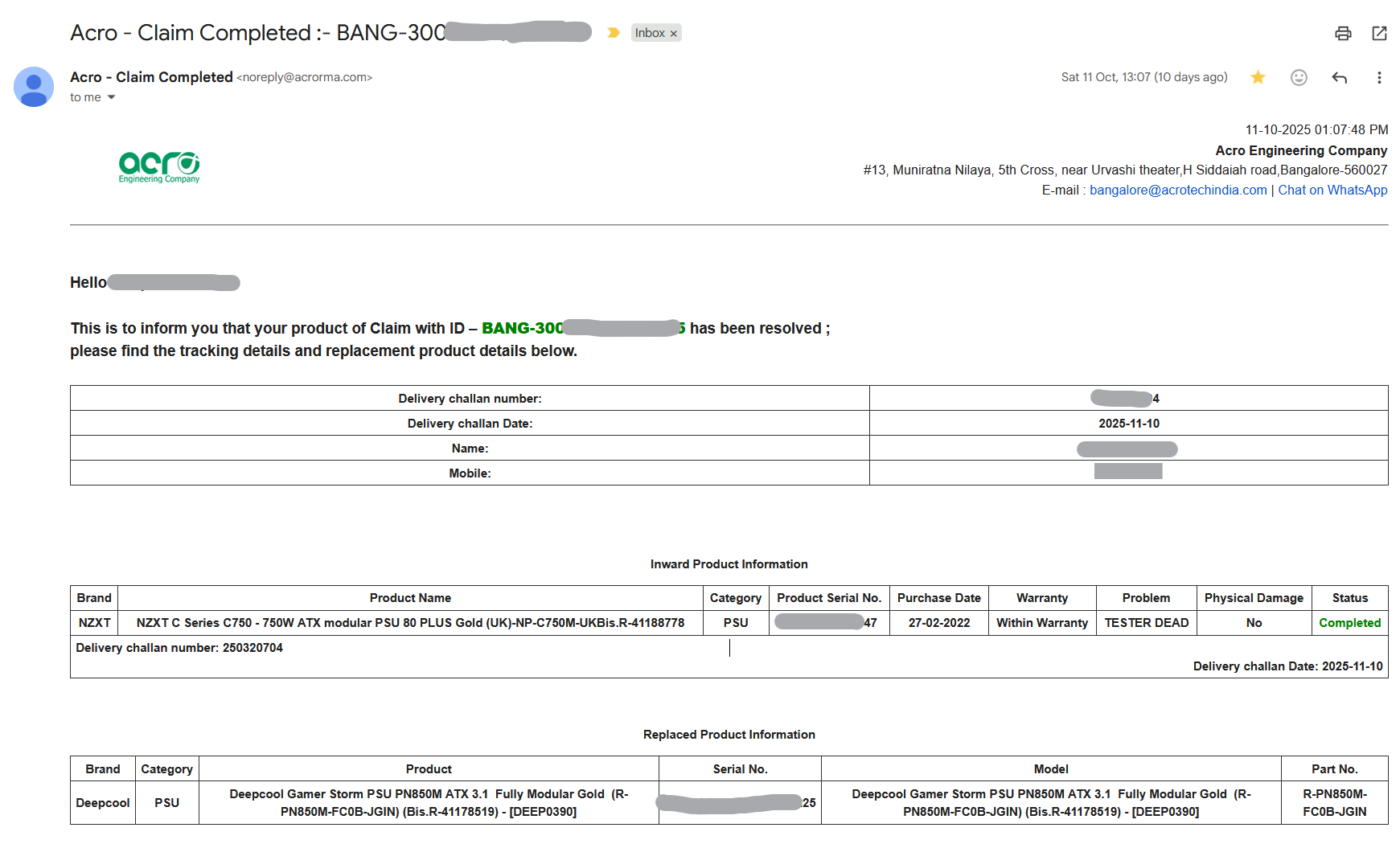This screenshot has height=844, width=1400.
Task: Open email in new window
Action: (1379, 33)
